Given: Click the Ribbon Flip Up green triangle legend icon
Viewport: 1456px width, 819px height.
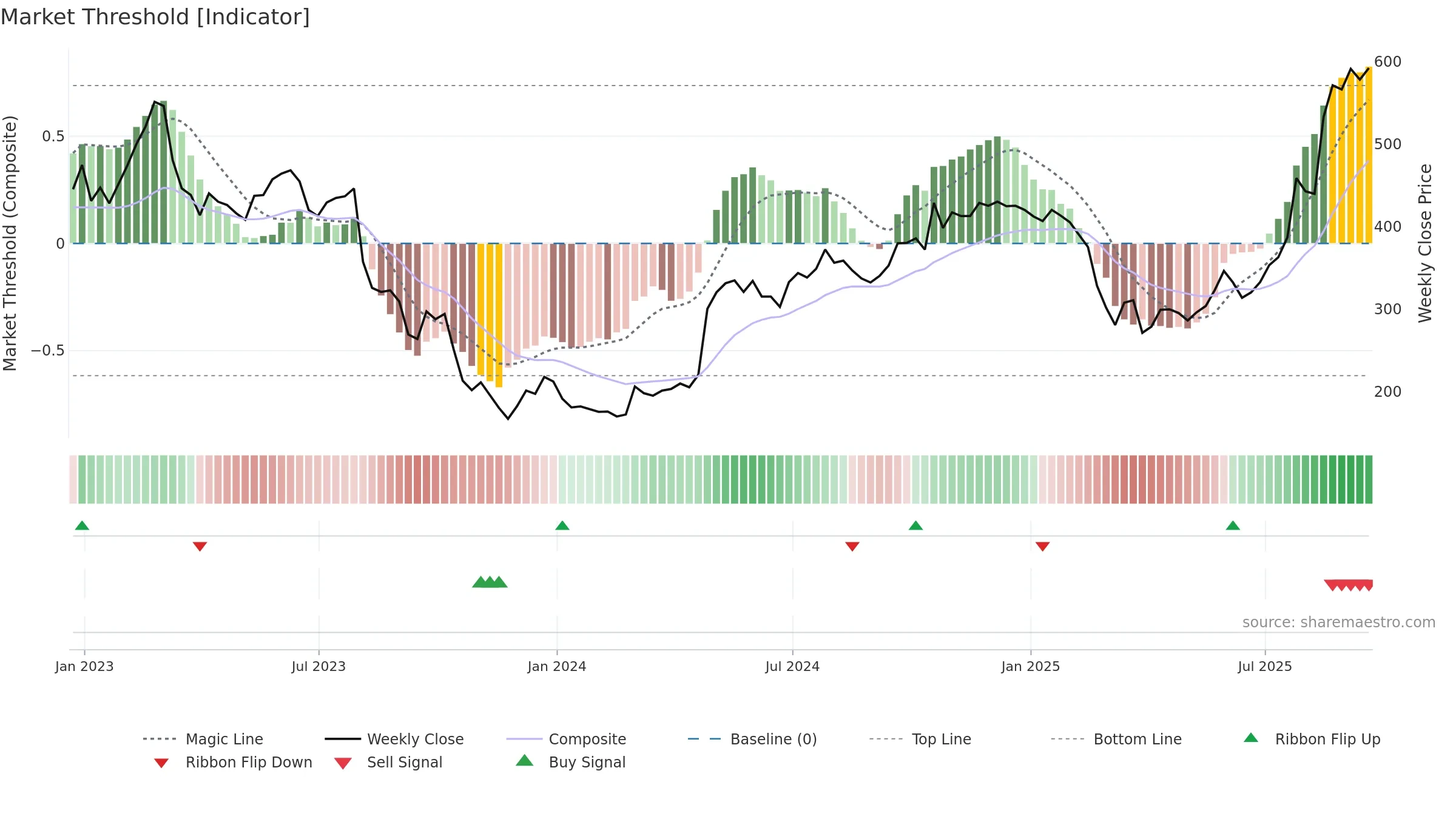Looking at the screenshot, I should tap(1251, 738).
